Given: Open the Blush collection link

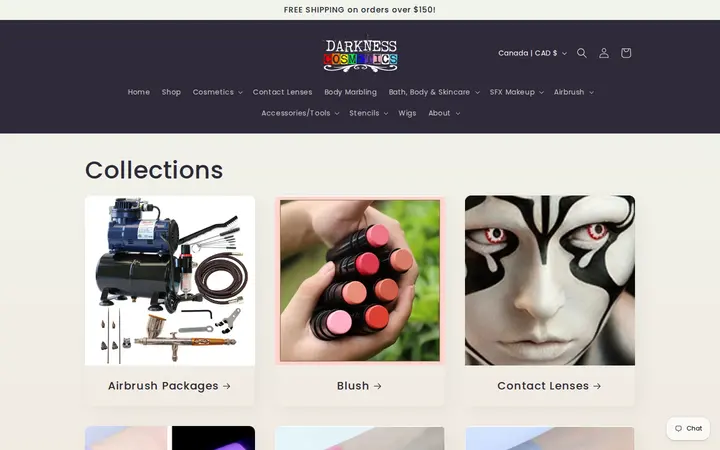Looking at the screenshot, I should [x=360, y=386].
